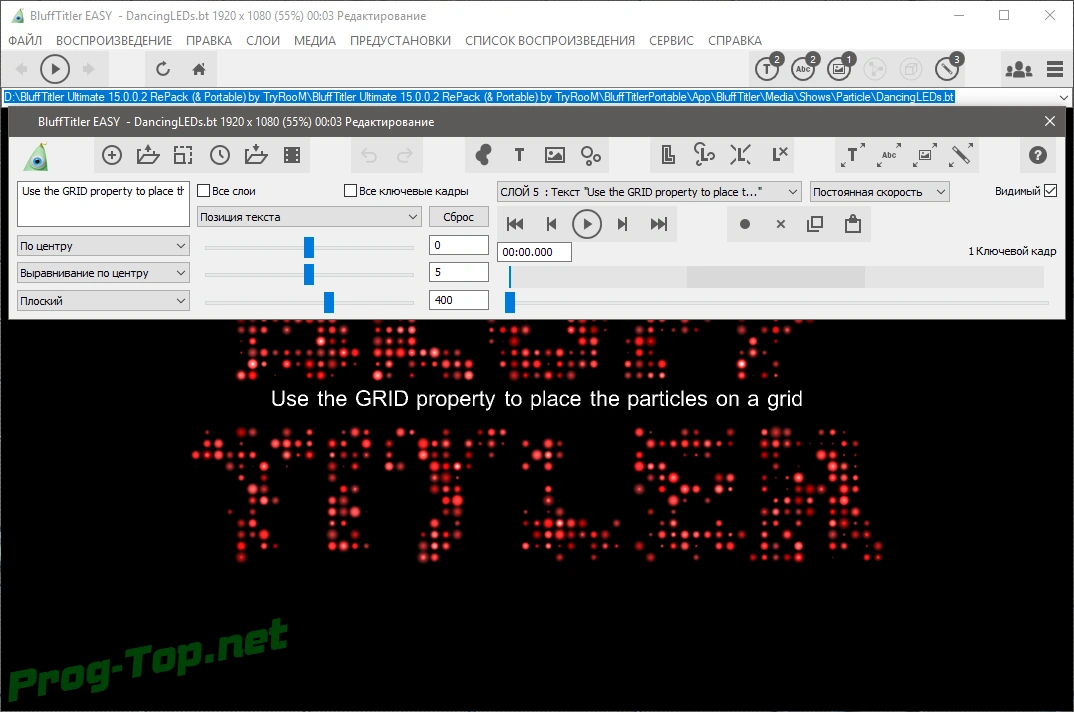Enable the 'Все слои' checkbox
The image size is (1074, 712).
[203, 191]
